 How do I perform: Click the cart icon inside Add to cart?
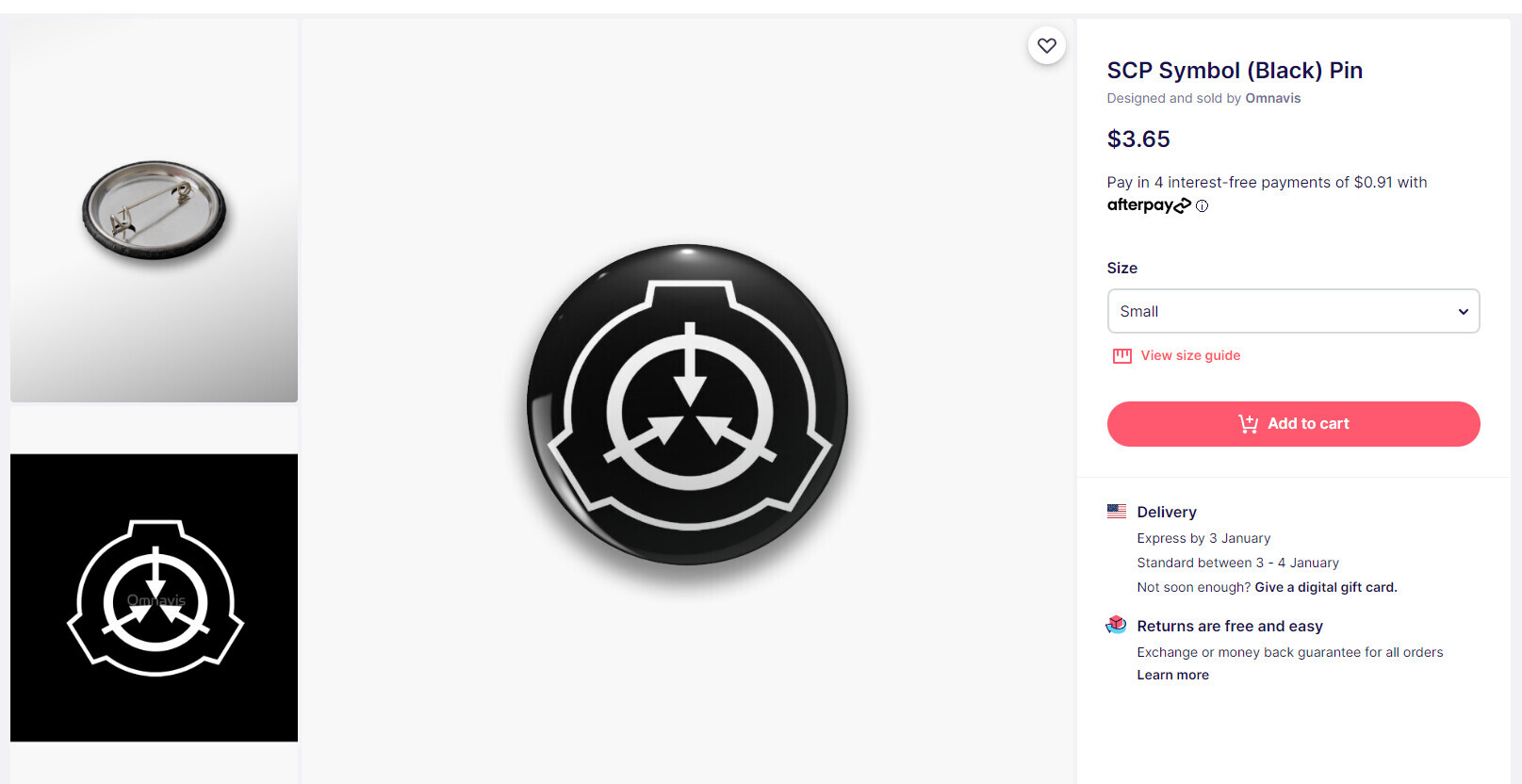(x=1248, y=424)
